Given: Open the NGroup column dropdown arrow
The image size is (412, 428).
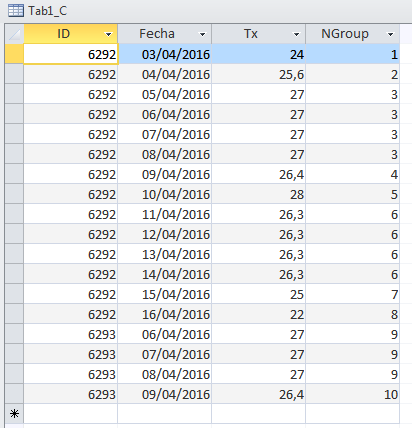Looking at the screenshot, I should pos(390,34).
